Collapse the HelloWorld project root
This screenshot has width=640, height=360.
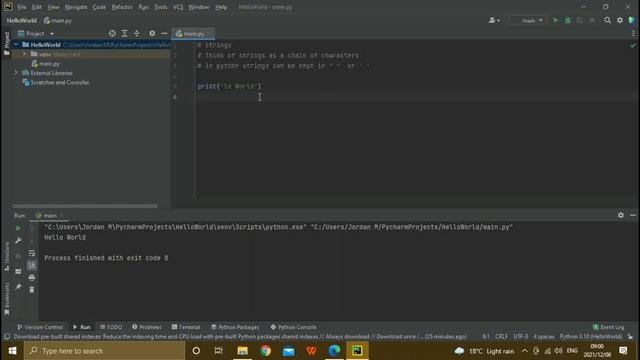16,44
